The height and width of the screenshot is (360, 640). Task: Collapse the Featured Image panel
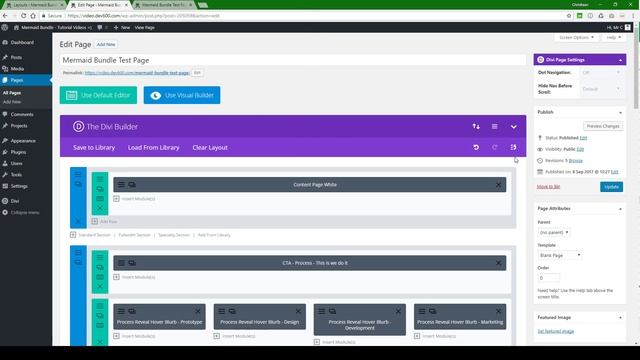click(620, 318)
